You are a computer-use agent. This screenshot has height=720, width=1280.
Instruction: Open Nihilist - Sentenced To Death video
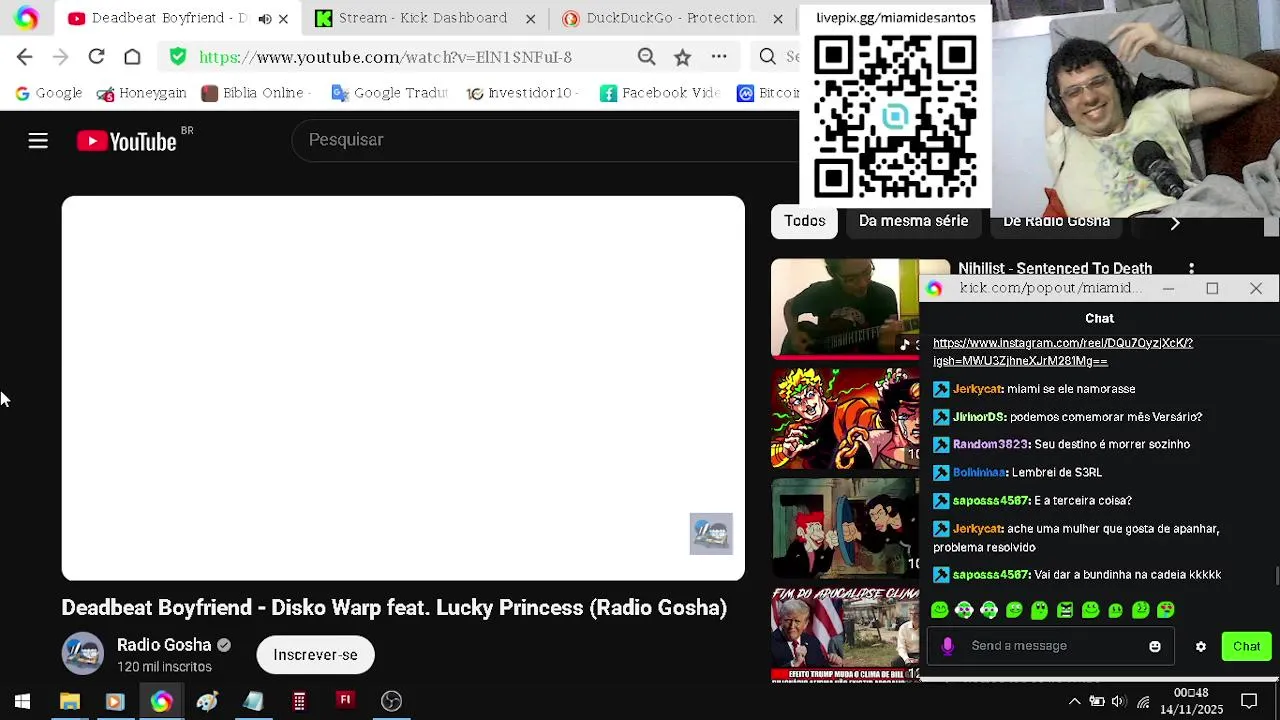point(1055,268)
